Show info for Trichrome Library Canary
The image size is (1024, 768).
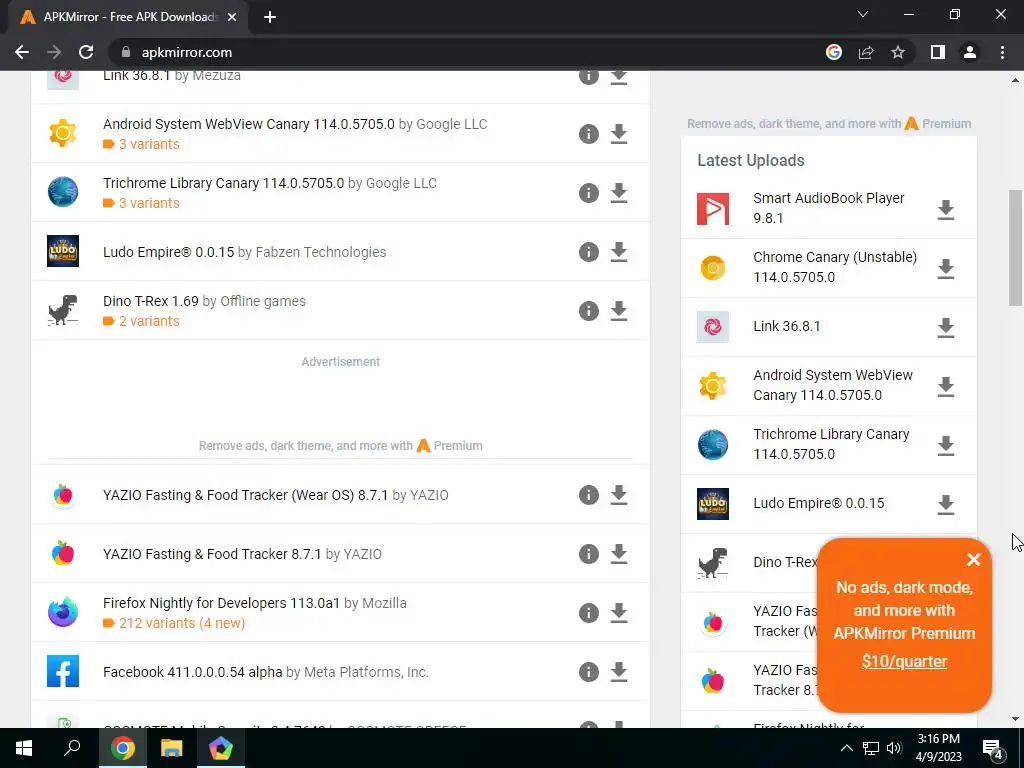coord(588,193)
